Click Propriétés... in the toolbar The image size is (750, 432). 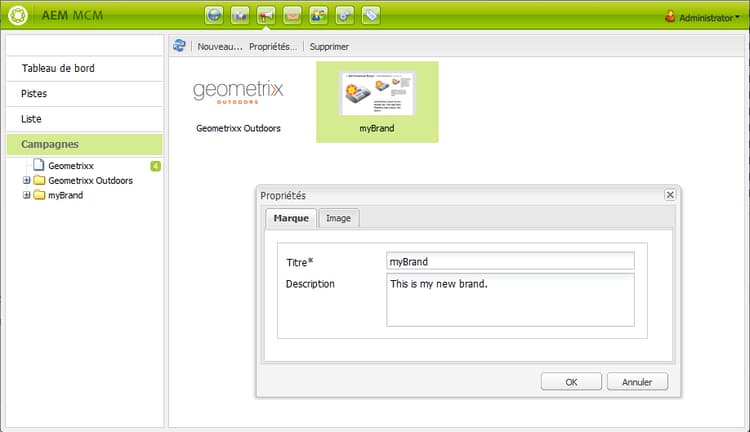point(273,46)
